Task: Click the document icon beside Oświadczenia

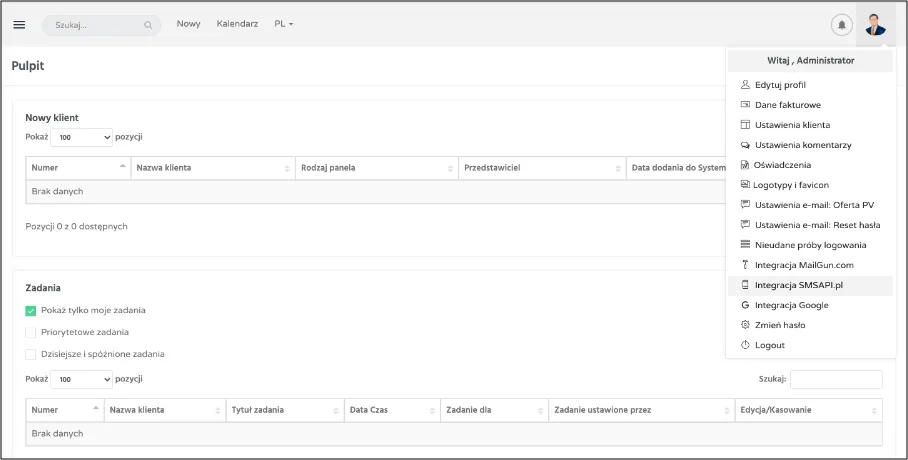Action: coord(745,165)
